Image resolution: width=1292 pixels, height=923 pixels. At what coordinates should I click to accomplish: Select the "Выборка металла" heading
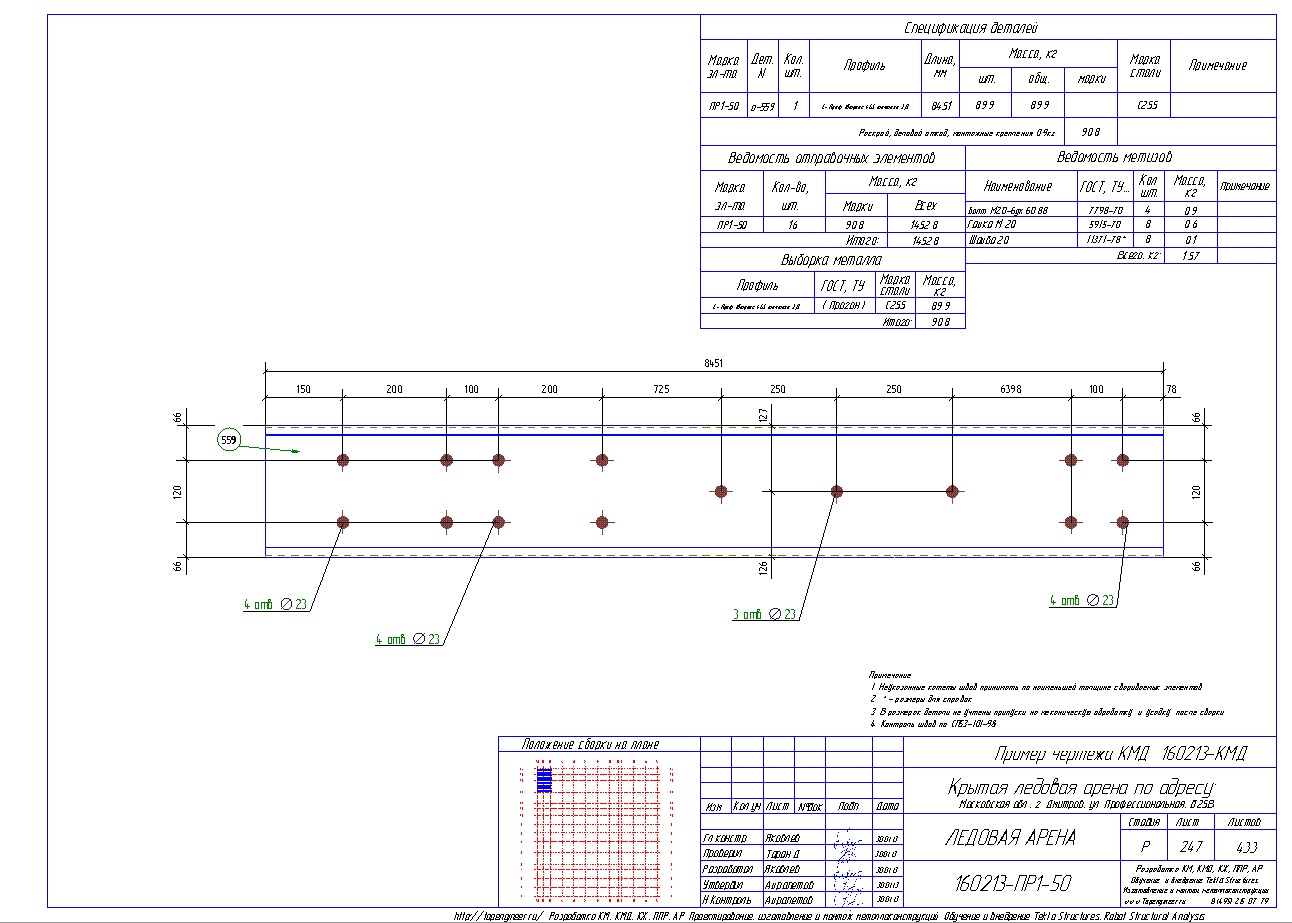point(832,260)
